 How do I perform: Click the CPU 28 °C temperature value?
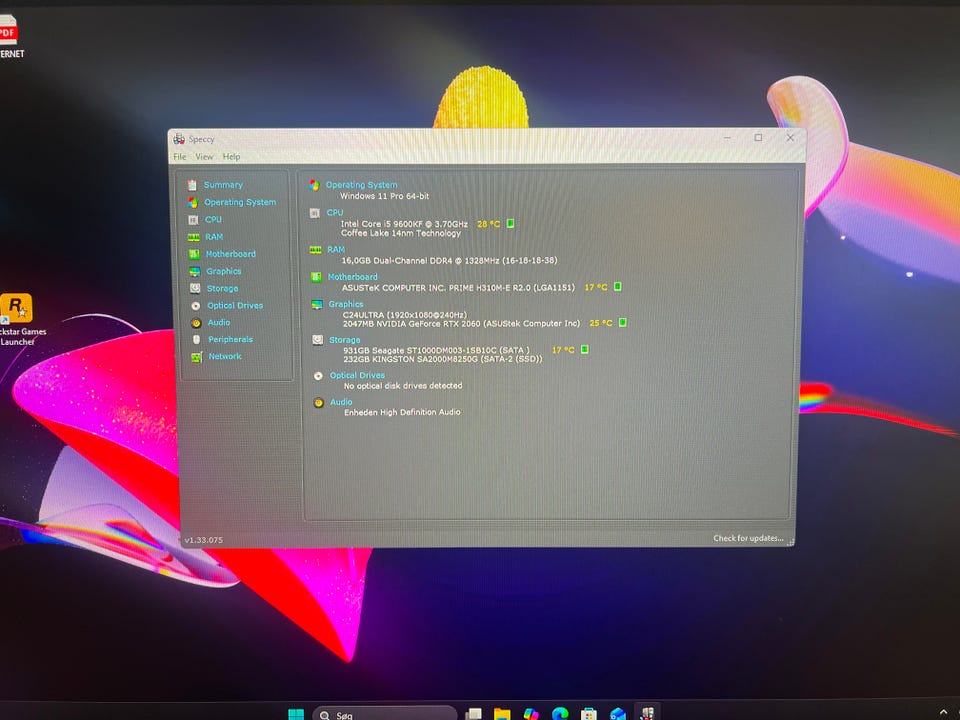tap(489, 224)
